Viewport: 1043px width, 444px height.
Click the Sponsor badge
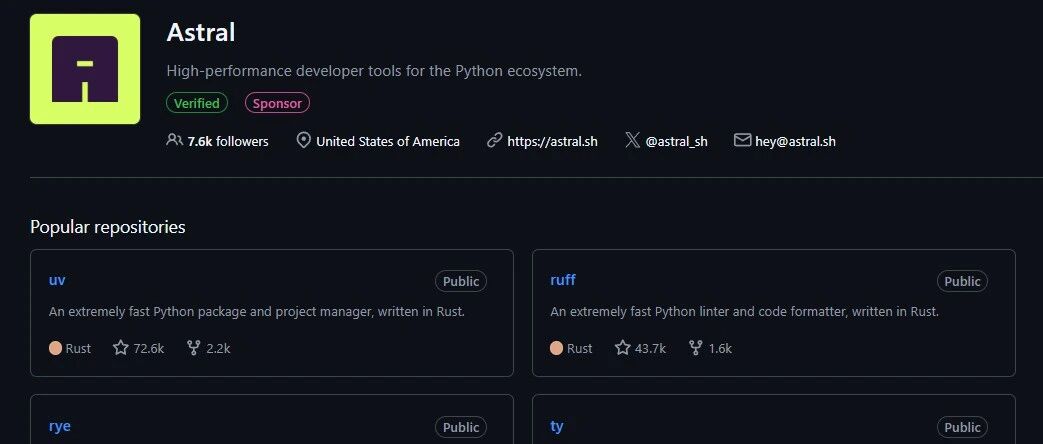click(277, 103)
